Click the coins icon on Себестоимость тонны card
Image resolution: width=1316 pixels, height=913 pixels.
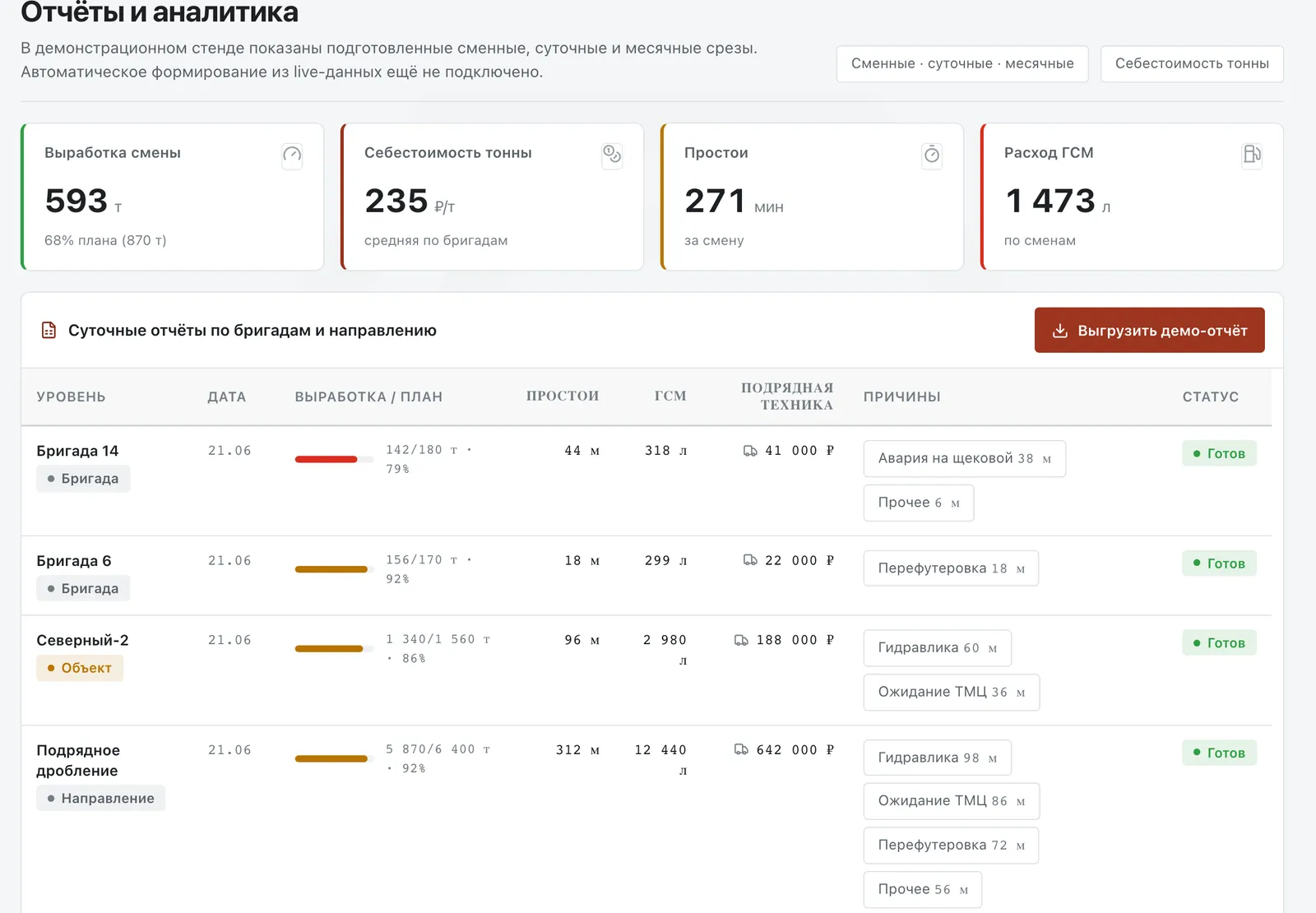tap(612, 155)
